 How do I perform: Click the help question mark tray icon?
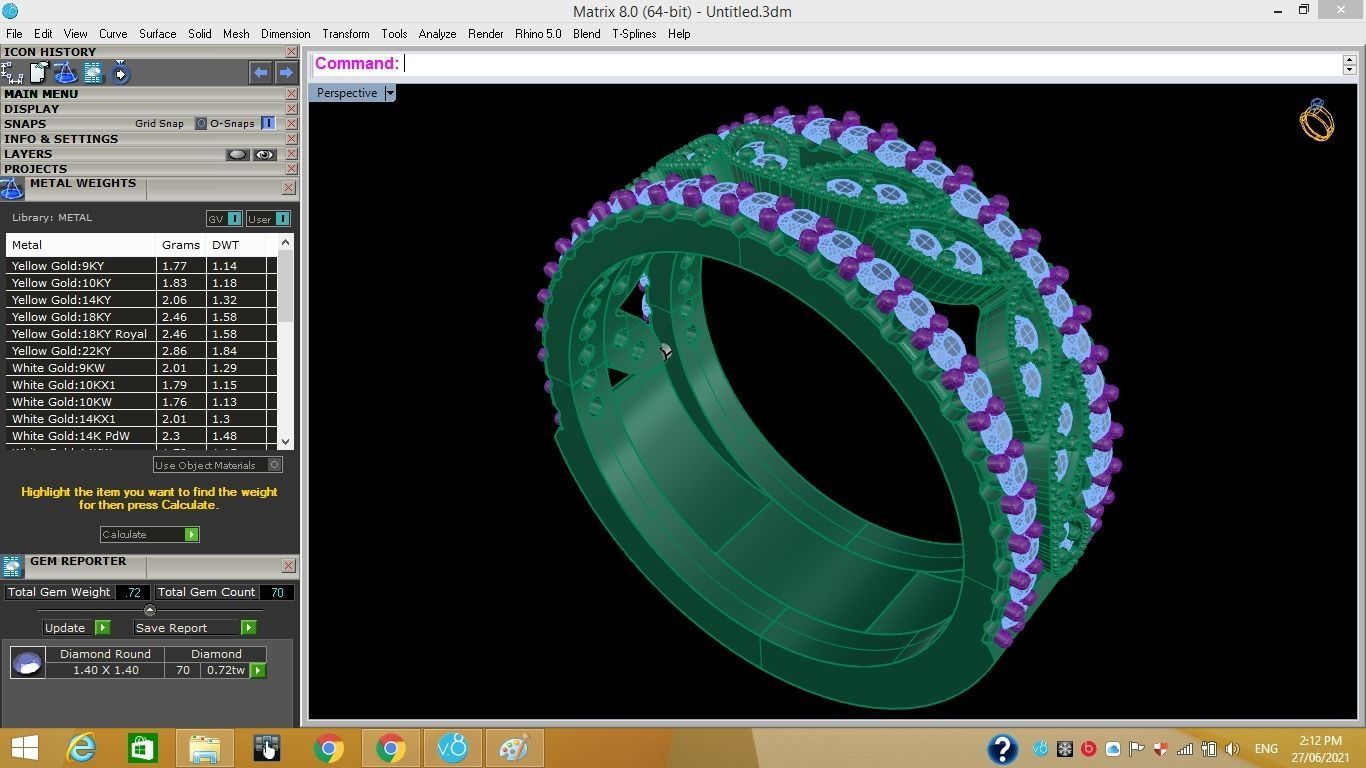[x=1002, y=749]
